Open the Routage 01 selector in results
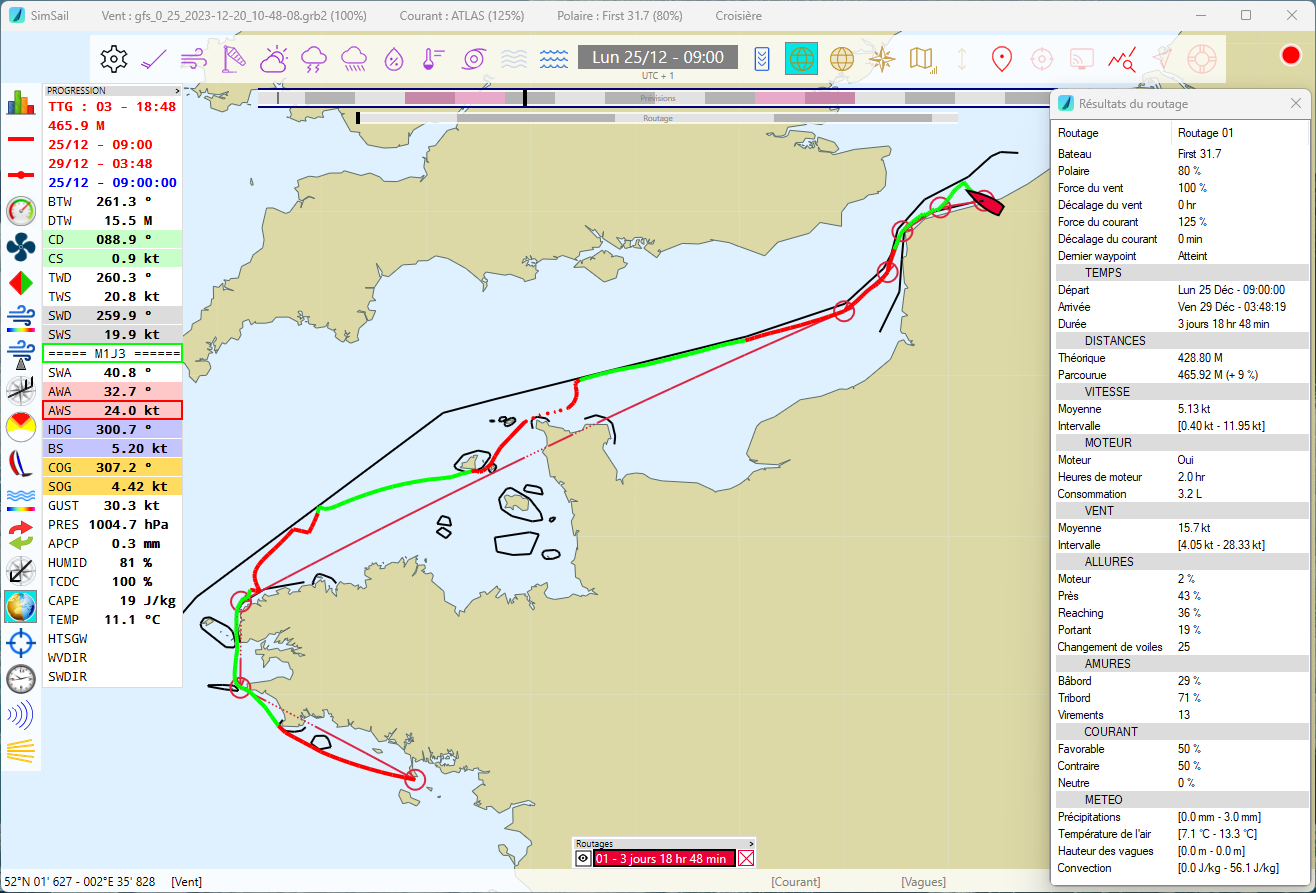Image resolution: width=1316 pixels, height=893 pixels. [x=1240, y=132]
